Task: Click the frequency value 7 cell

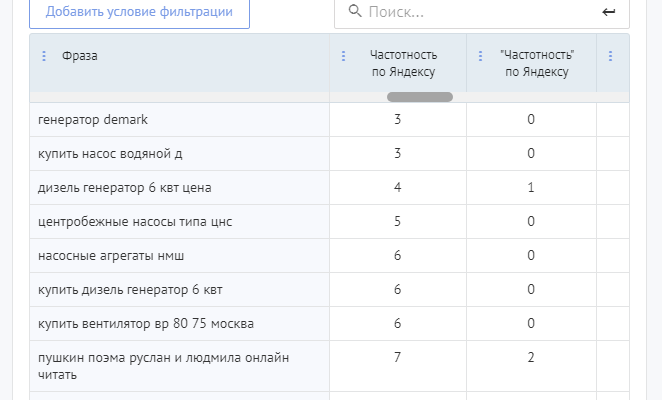Action: pyautogui.click(x=397, y=358)
